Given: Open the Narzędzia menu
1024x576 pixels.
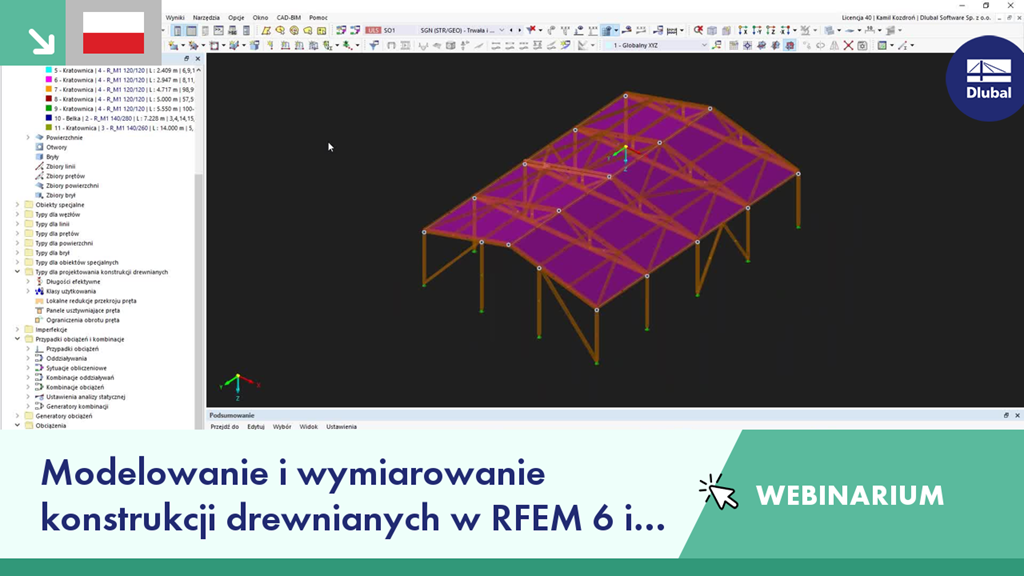Looking at the screenshot, I should click(206, 18).
